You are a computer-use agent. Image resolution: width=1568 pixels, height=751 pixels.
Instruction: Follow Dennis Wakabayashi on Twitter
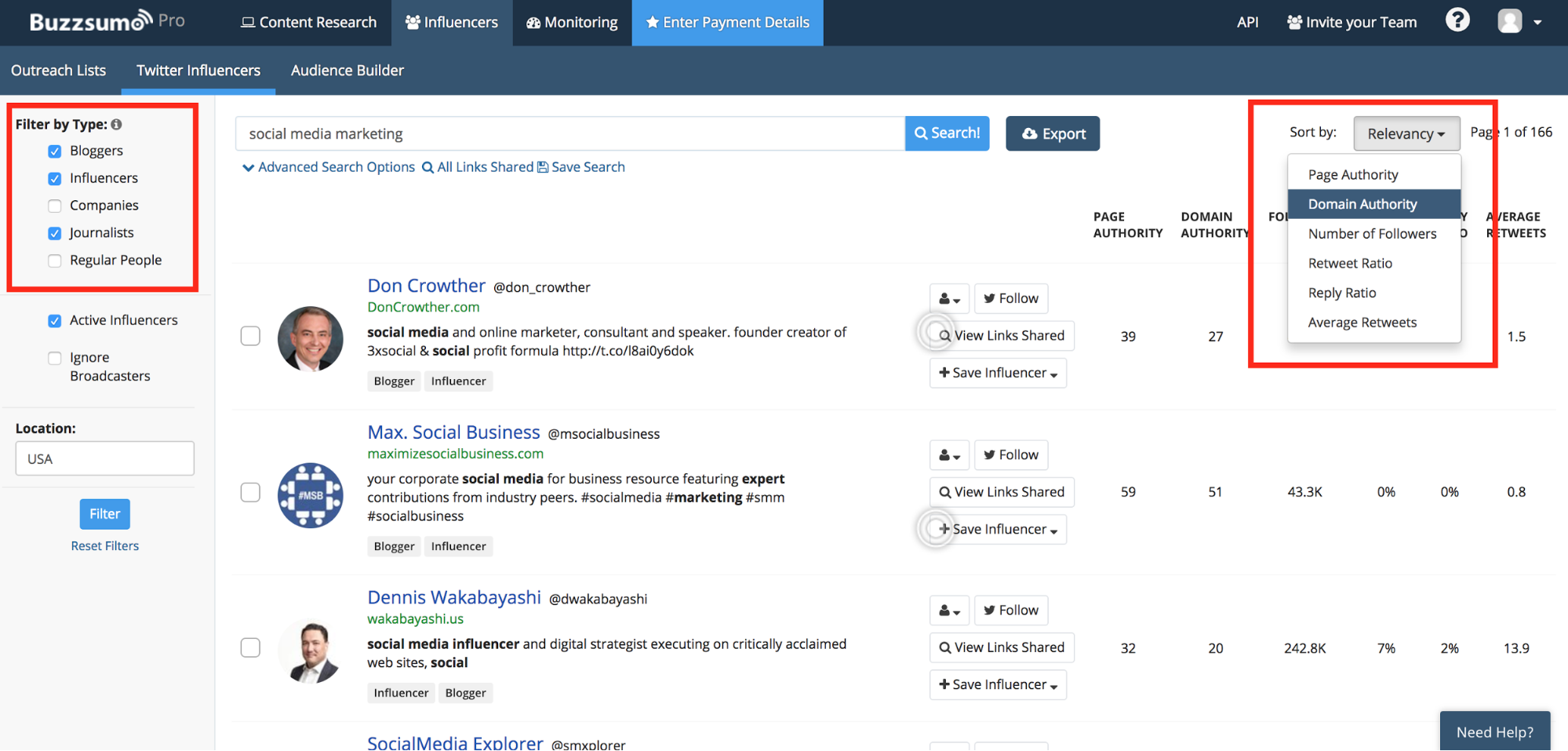coord(1011,611)
